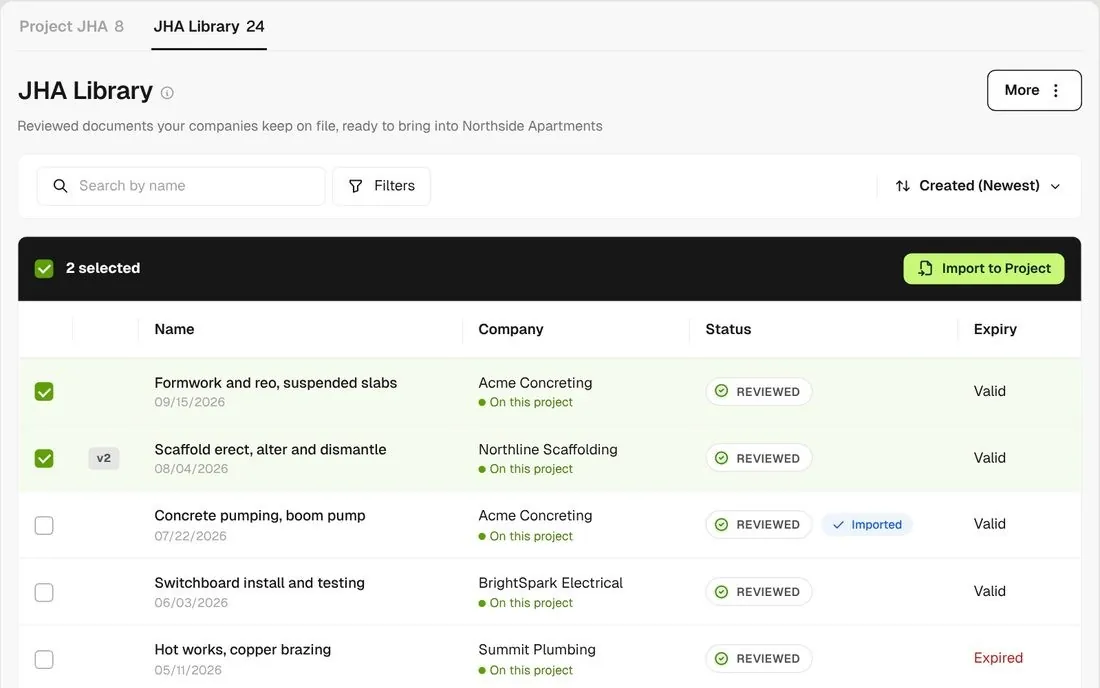The width and height of the screenshot is (1100, 688).
Task: Open the Filters button
Action: coord(382,186)
